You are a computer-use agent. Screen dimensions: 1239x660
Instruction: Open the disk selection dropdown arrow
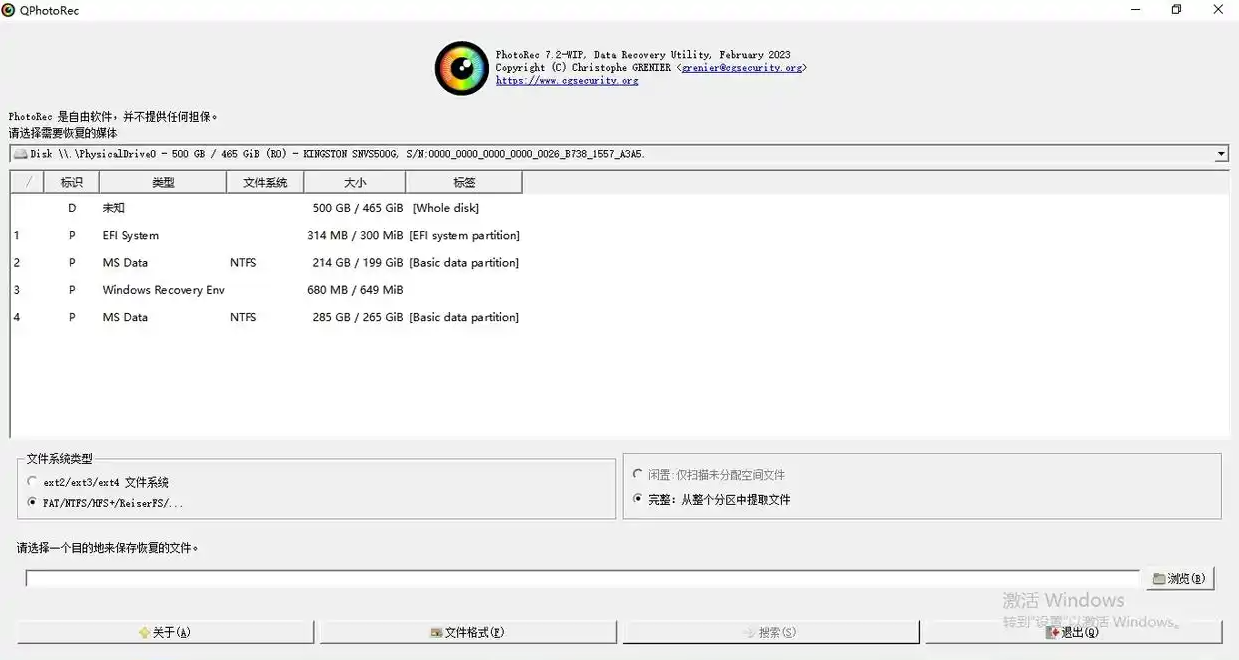tap(1221, 154)
